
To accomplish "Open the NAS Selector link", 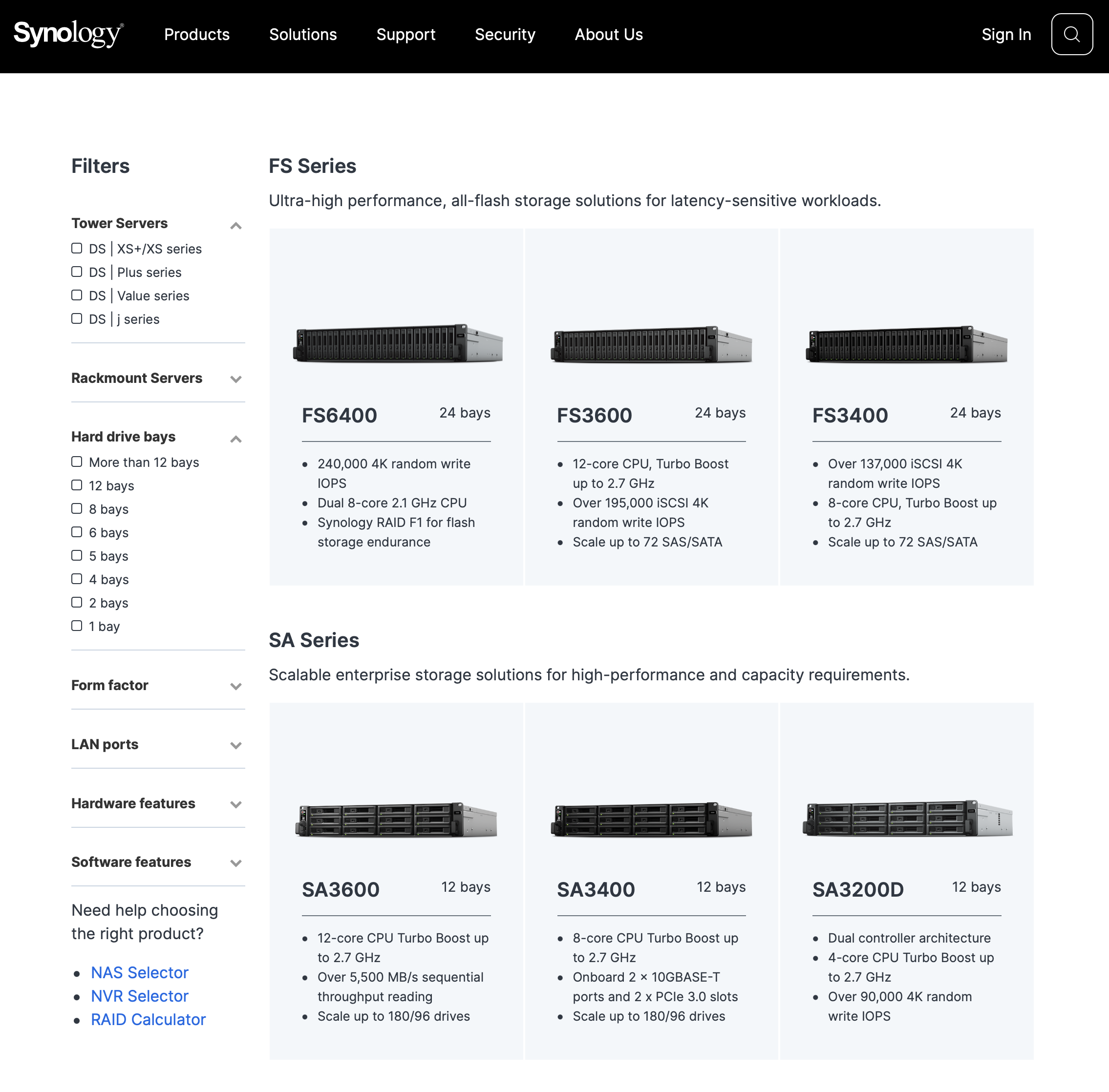I will point(139,973).
